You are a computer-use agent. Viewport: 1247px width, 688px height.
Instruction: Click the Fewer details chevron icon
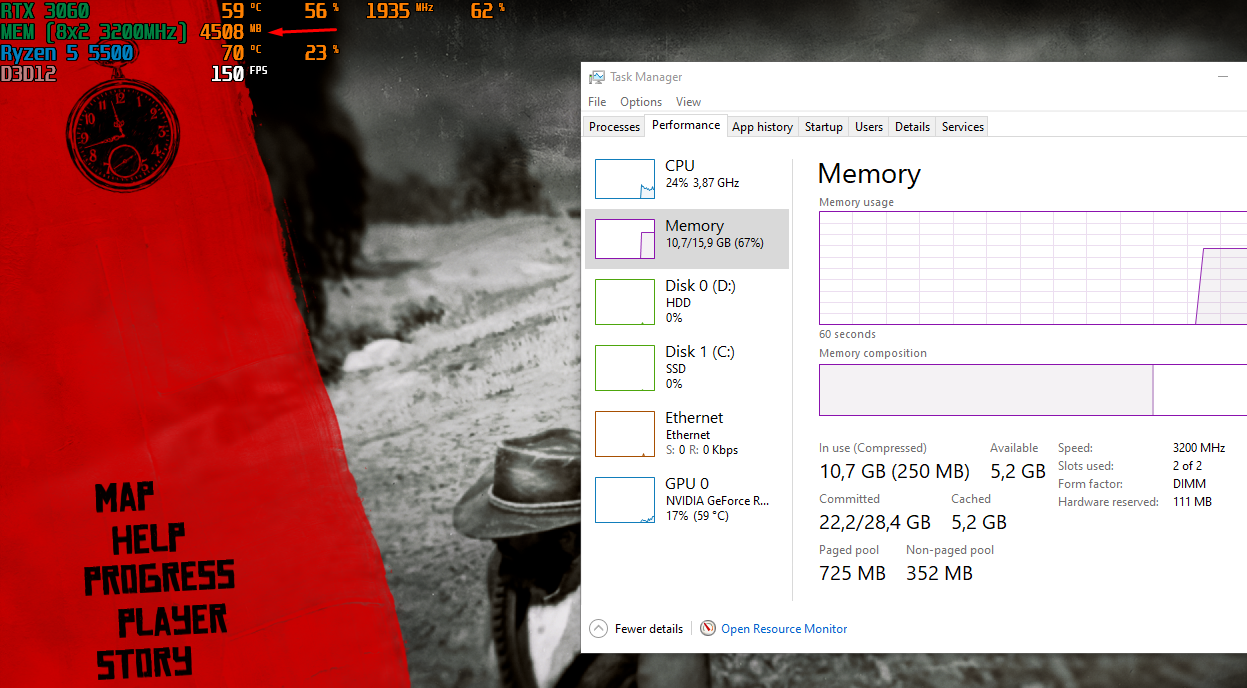pyautogui.click(x=599, y=629)
